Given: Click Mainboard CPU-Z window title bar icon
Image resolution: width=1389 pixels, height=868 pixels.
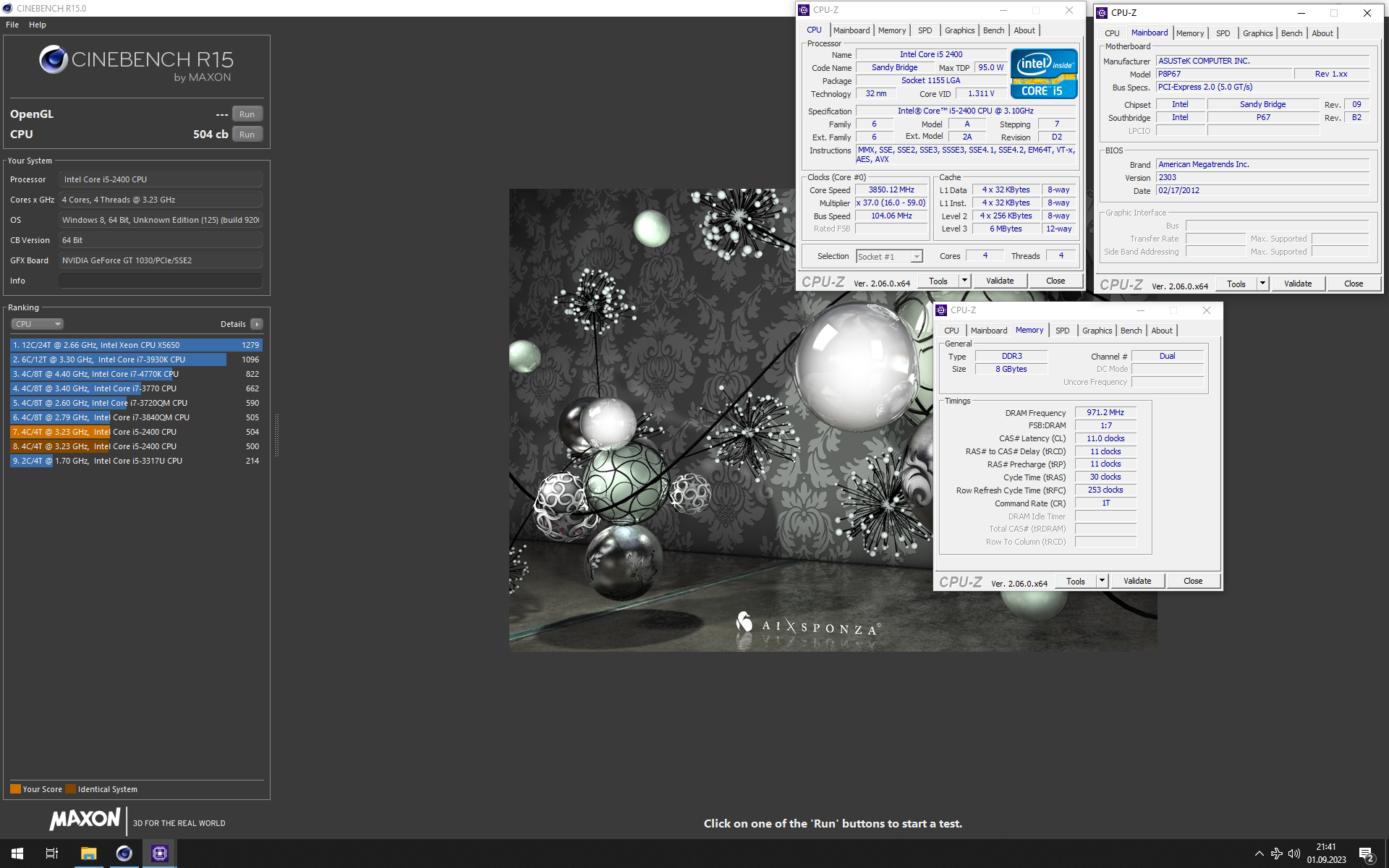Looking at the screenshot, I should 1102,13.
